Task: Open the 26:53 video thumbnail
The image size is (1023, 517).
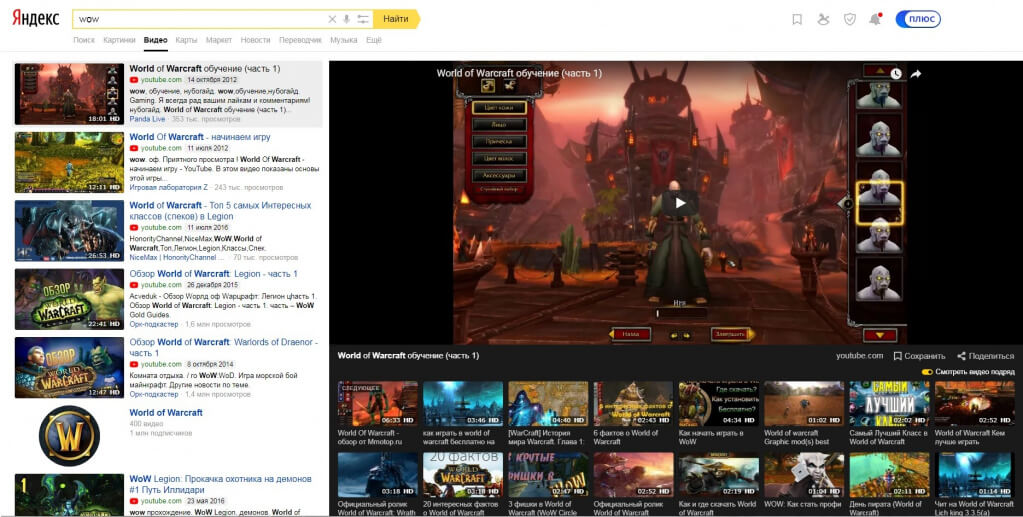Action: click(69, 230)
